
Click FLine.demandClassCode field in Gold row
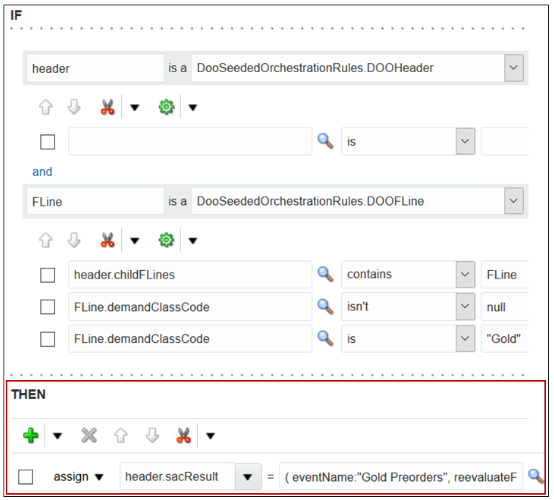coord(190,339)
